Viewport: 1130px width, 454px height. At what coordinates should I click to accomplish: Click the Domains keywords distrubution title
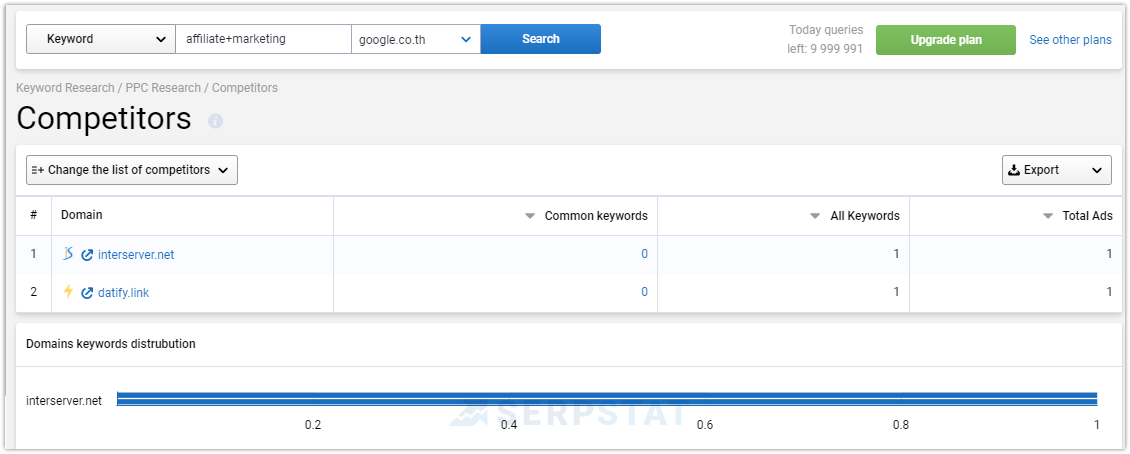tap(111, 344)
